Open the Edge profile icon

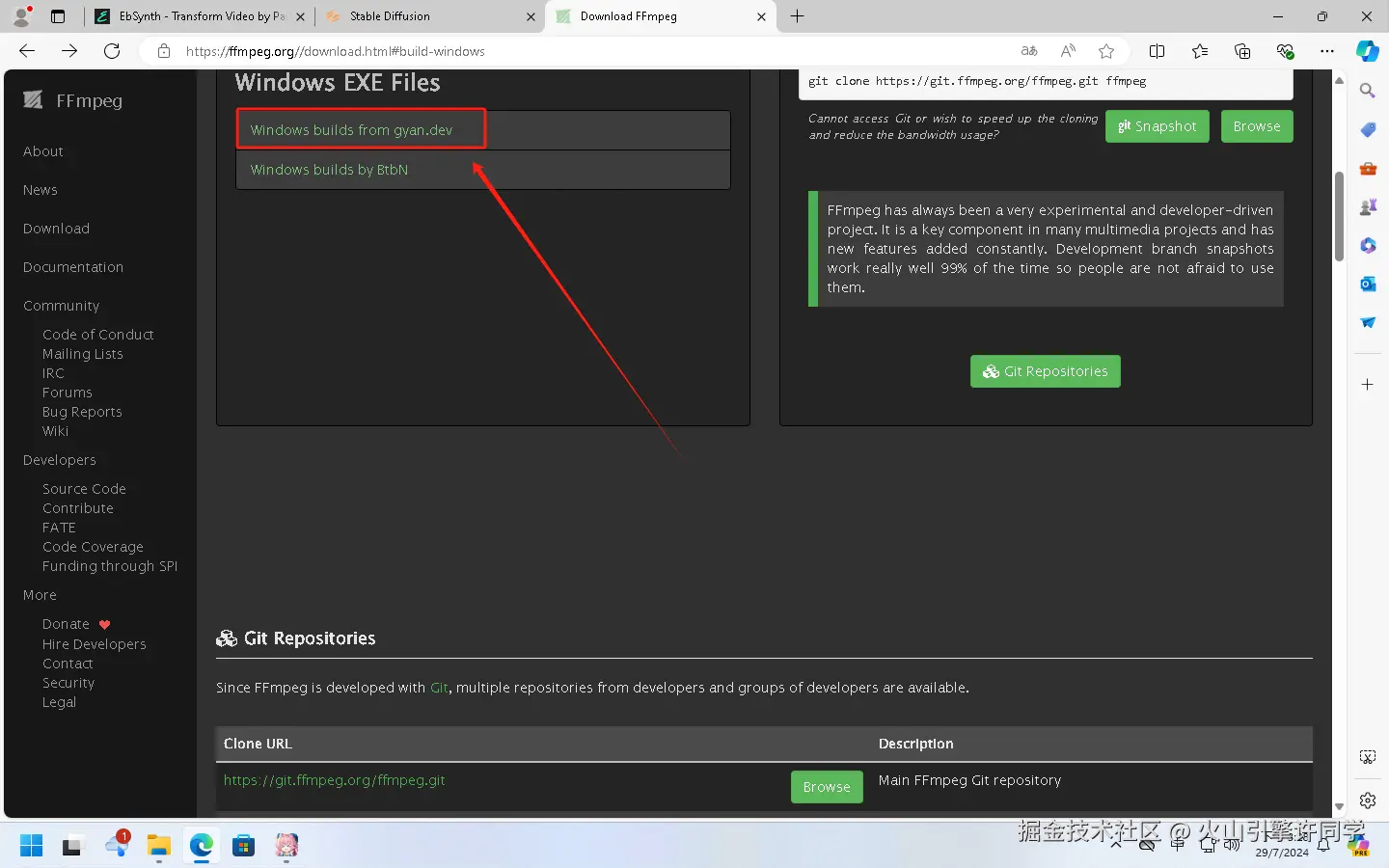[x=21, y=15]
